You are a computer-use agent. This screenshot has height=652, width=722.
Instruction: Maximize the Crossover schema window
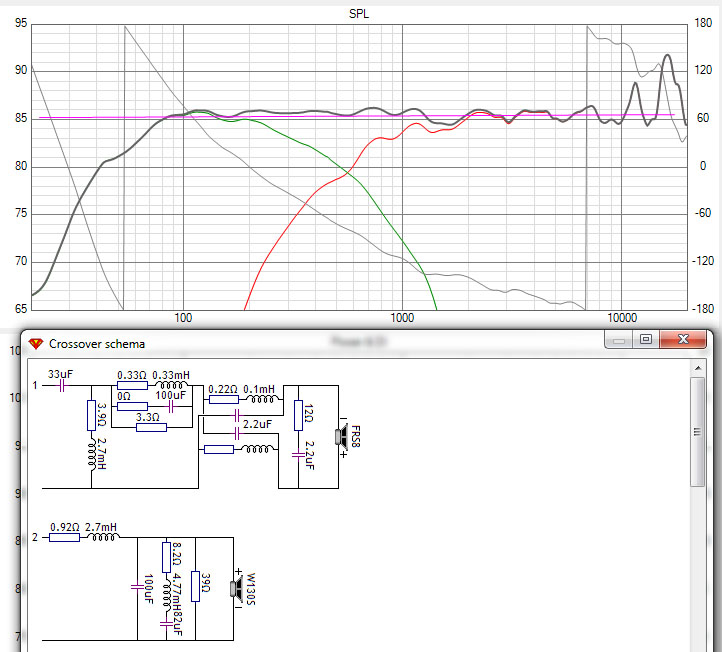[x=646, y=339]
